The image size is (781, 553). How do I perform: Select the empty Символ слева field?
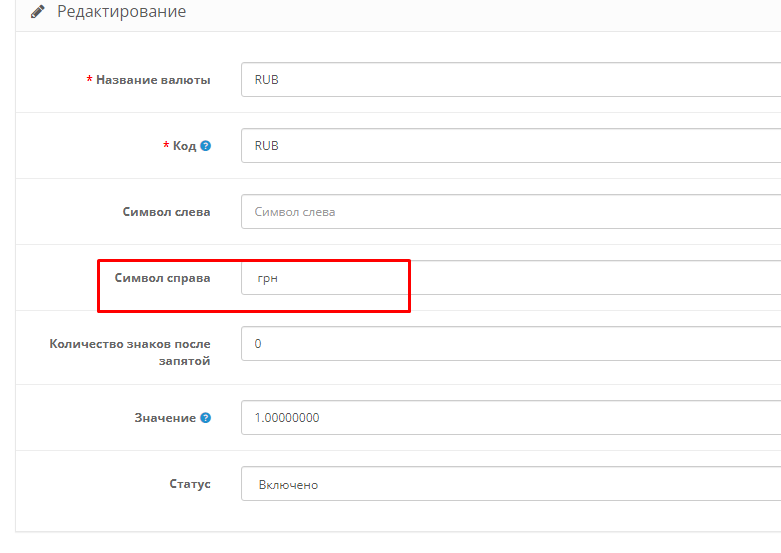coord(510,212)
